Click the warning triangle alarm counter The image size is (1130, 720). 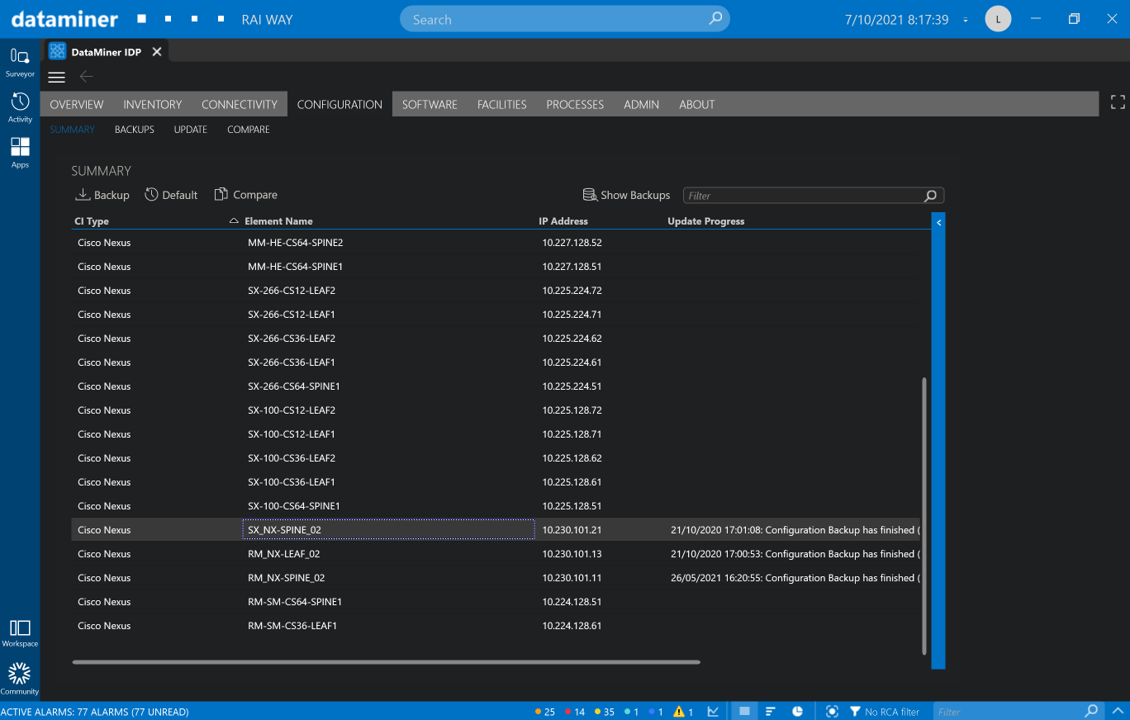[682, 711]
